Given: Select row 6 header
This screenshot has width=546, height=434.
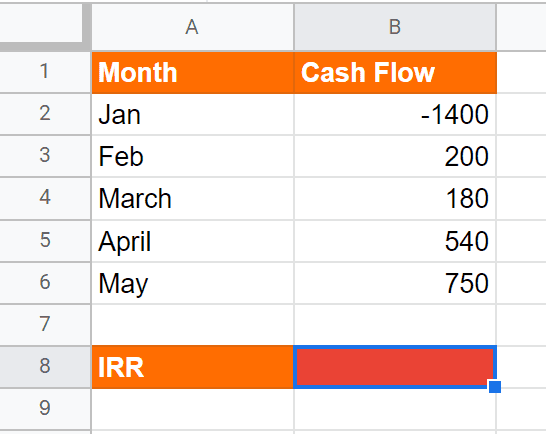Looking at the screenshot, I should 45,283.
